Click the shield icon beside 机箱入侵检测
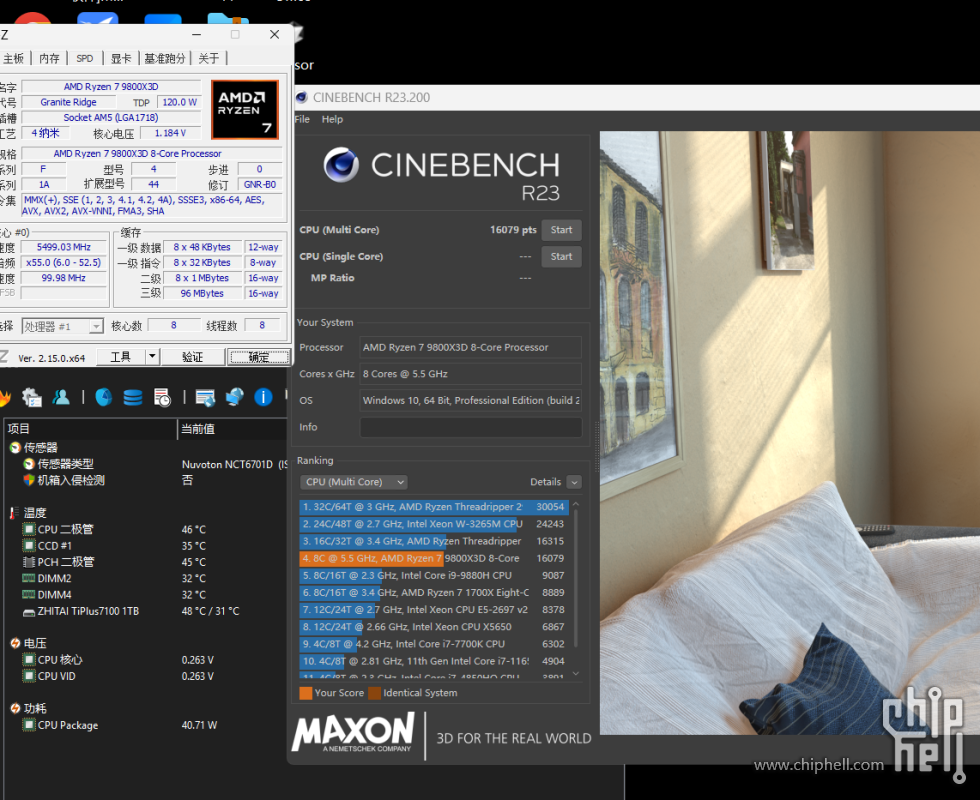980x800 pixels. click(29, 480)
